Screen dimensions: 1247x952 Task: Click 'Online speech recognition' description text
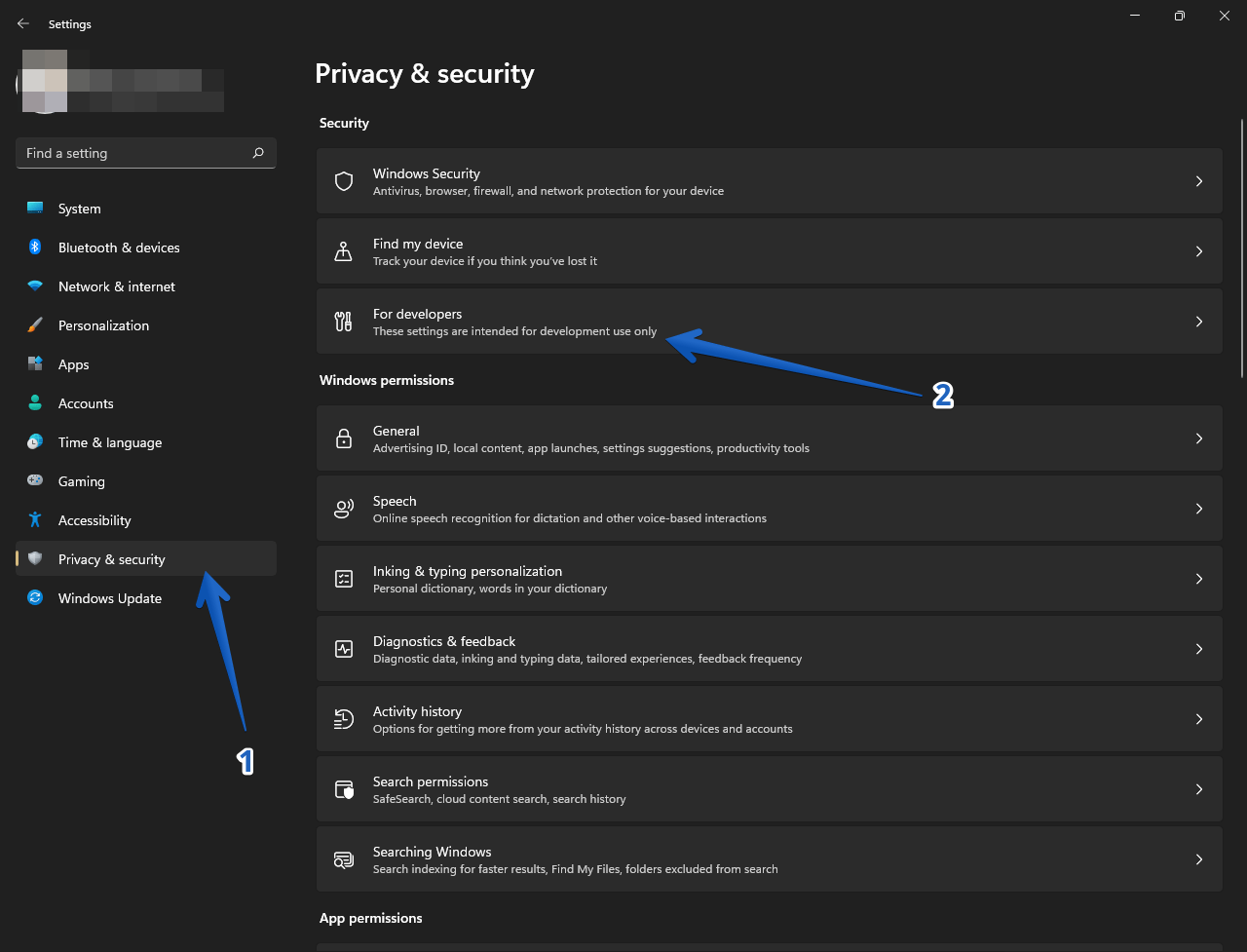(x=570, y=518)
